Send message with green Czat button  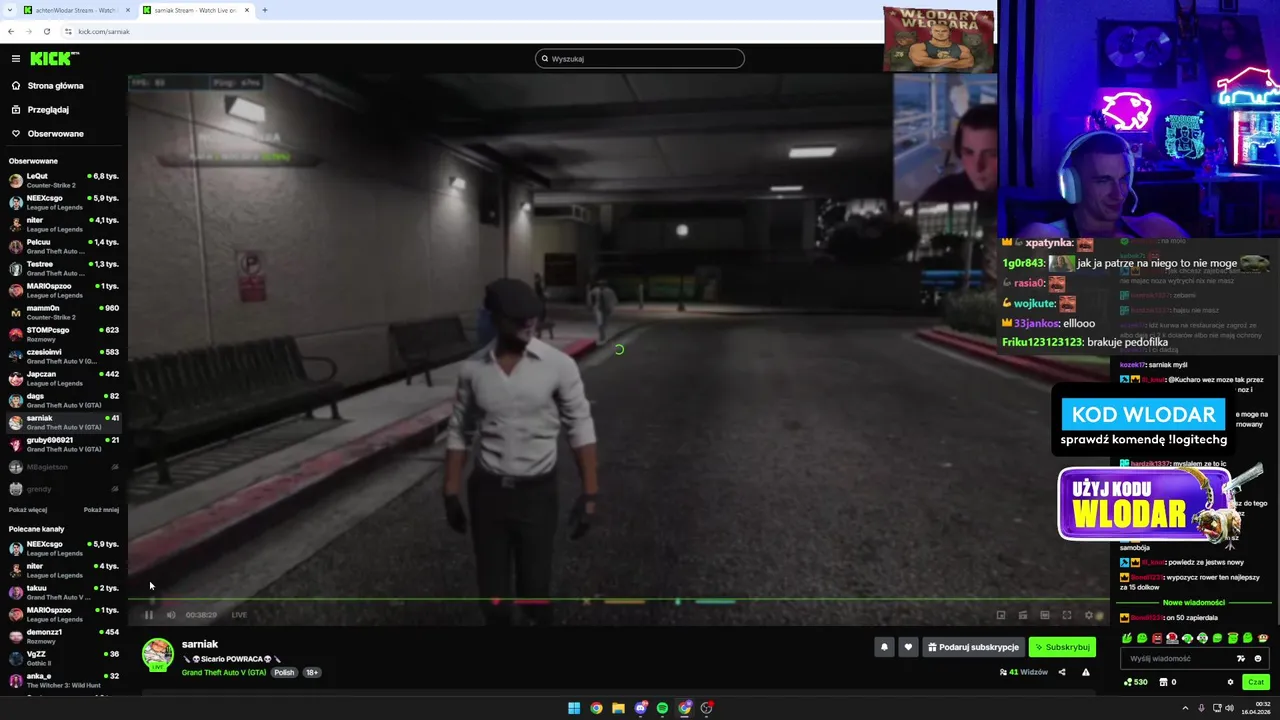coord(1256,682)
